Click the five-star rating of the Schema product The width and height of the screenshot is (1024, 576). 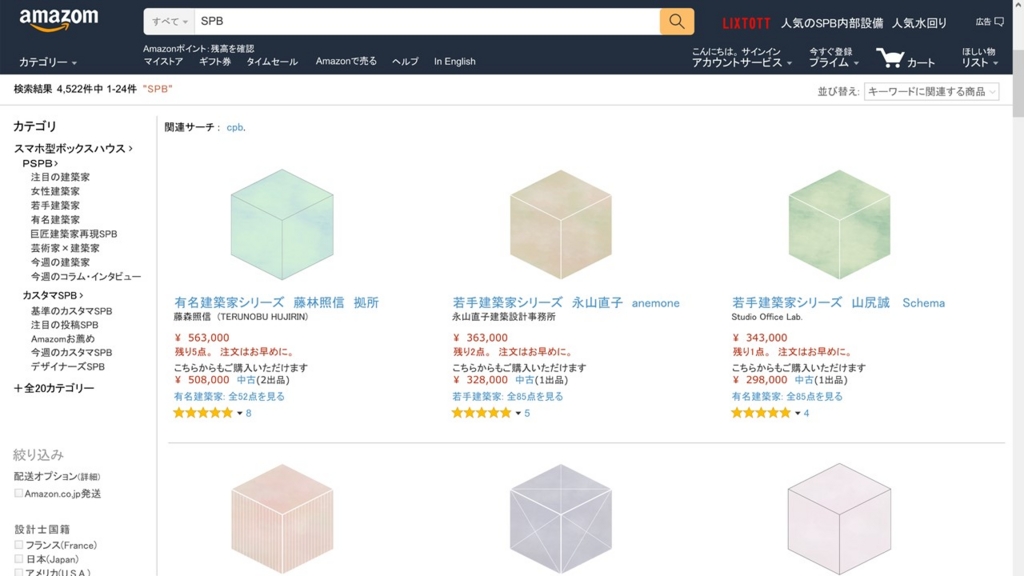tap(761, 413)
